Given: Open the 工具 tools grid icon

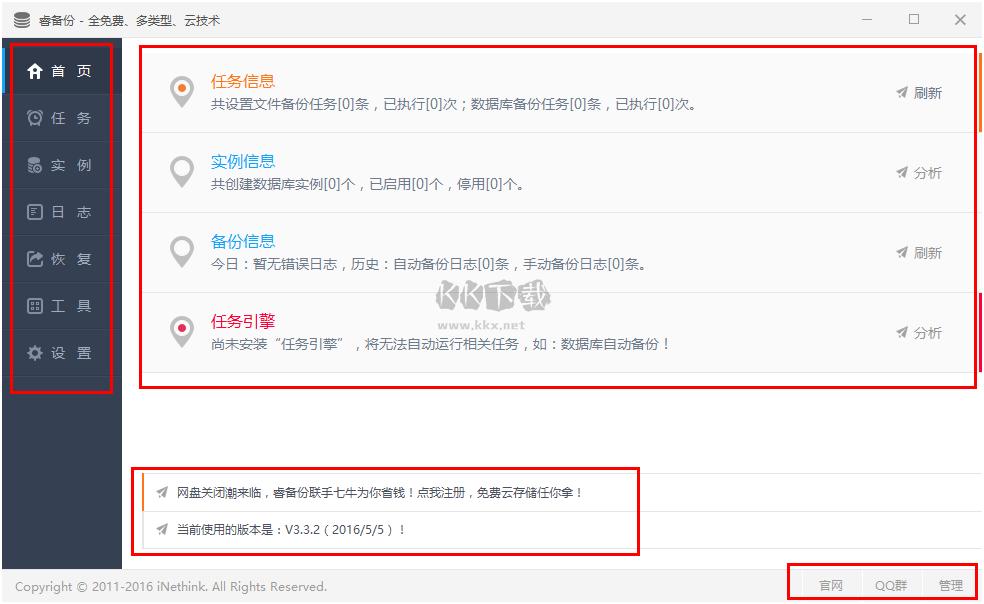Looking at the screenshot, I should click(x=35, y=305).
